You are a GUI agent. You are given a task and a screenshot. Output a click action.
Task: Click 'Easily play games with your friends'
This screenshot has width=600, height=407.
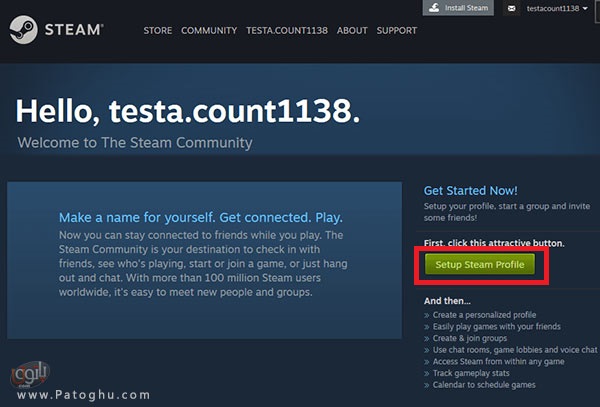(x=497, y=326)
